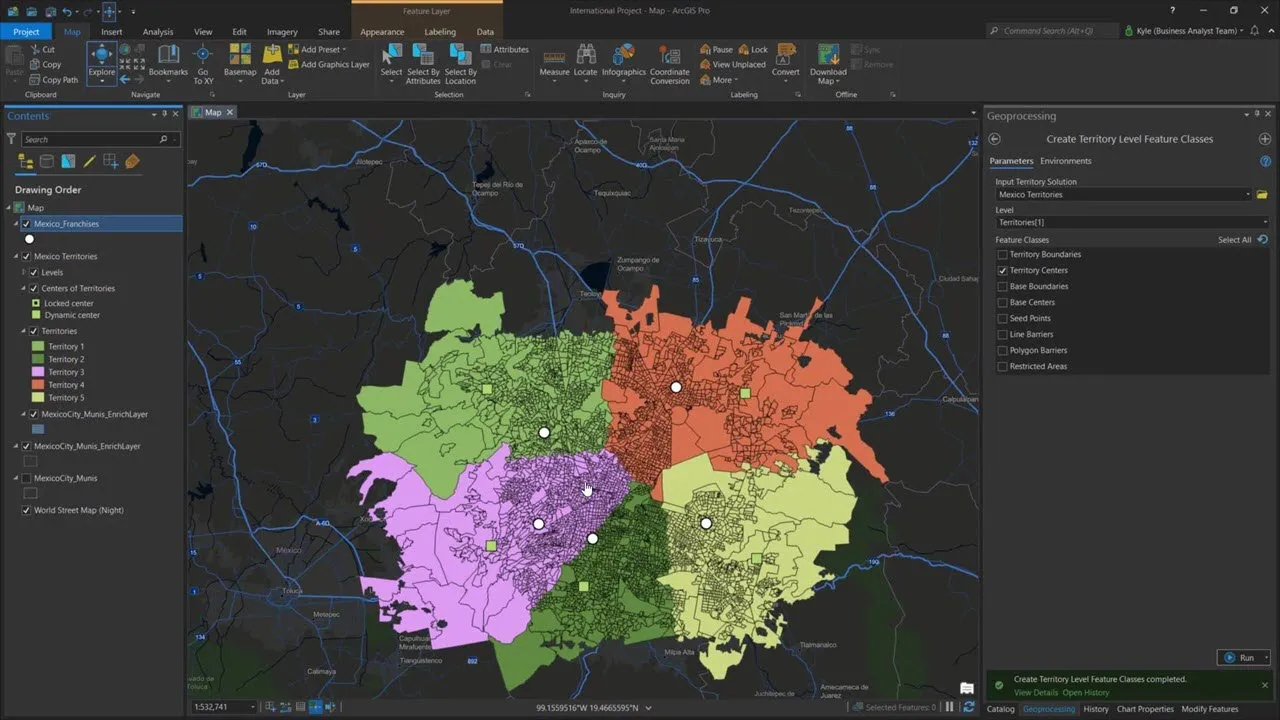The height and width of the screenshot is (720, 1280).
Task: Toggle Mexico Territories layer visibility
Action: tap(26, 256)
